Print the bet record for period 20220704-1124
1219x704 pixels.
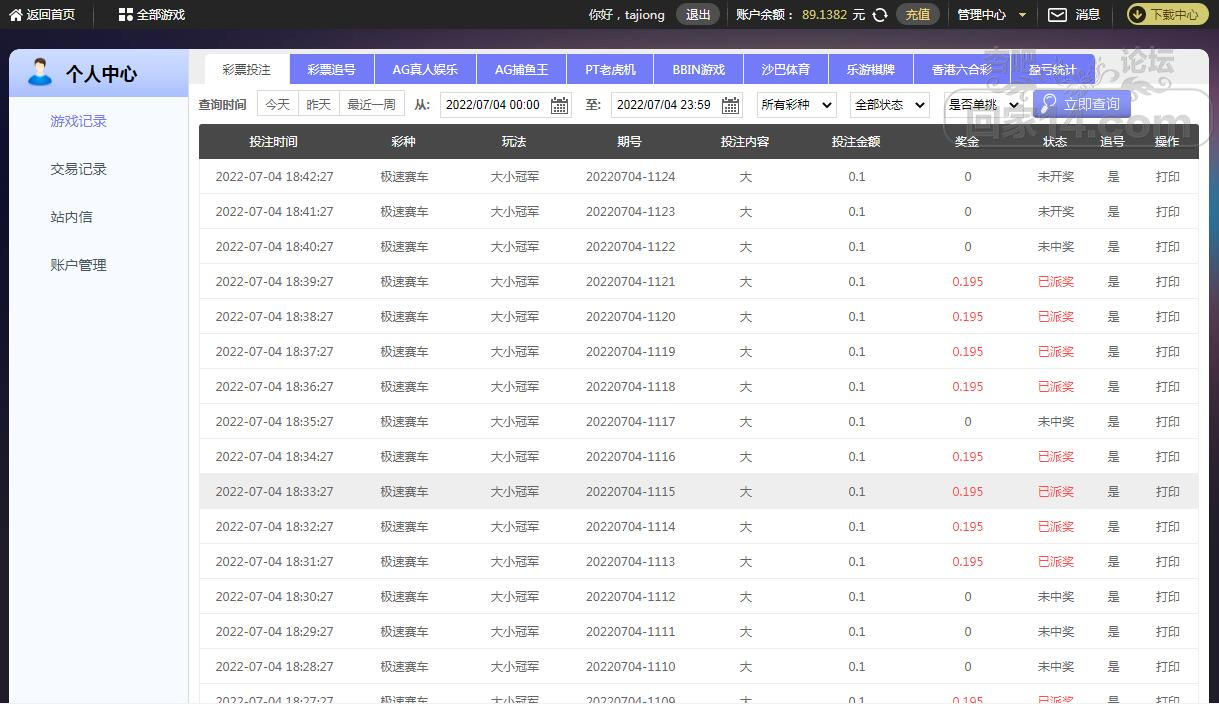(x=1167, y=177)
